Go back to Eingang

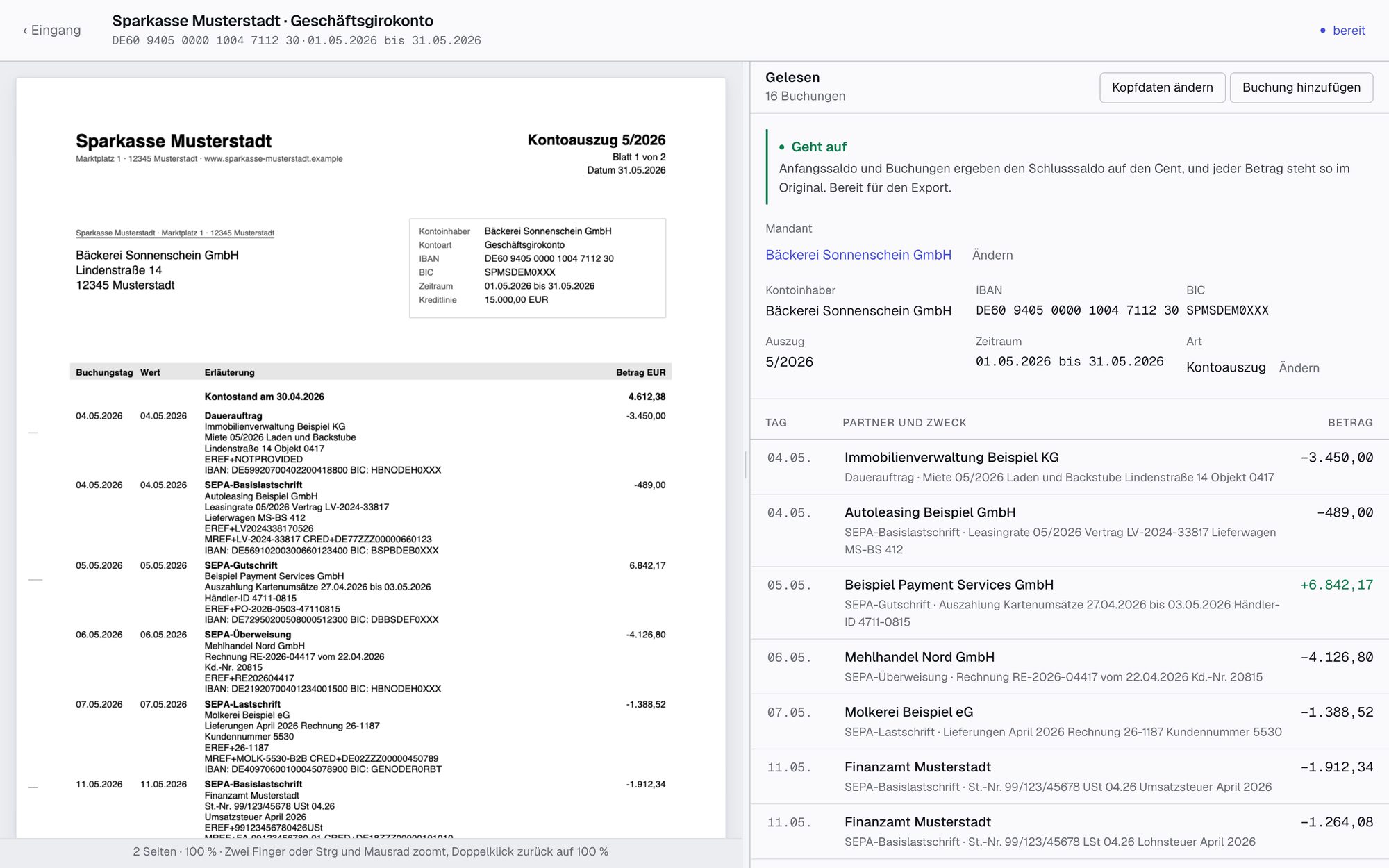click(52, 30)
